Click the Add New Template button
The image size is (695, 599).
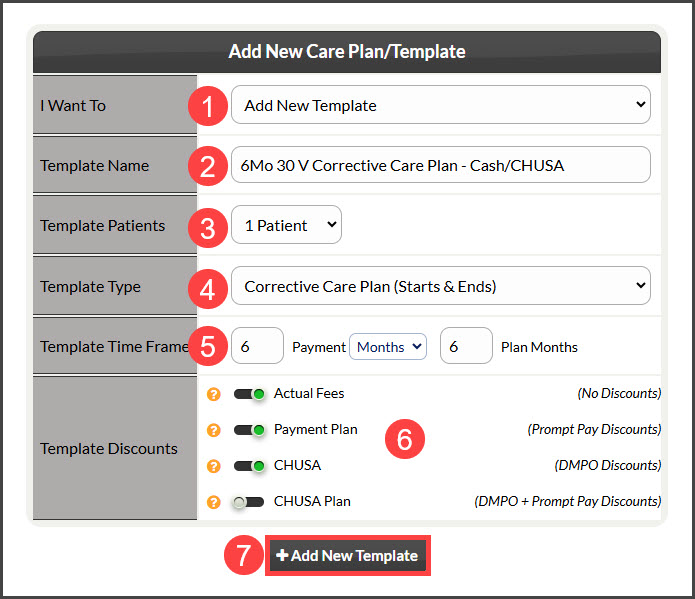pos(348,556)
